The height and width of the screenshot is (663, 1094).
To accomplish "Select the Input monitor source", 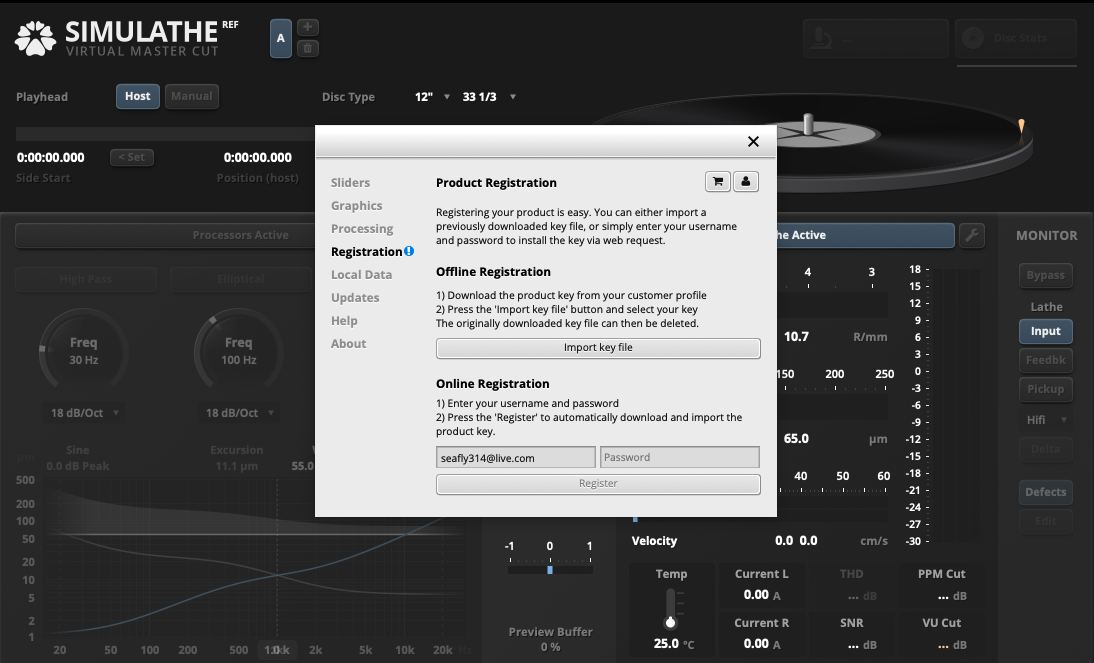I will click(1045, 332).
